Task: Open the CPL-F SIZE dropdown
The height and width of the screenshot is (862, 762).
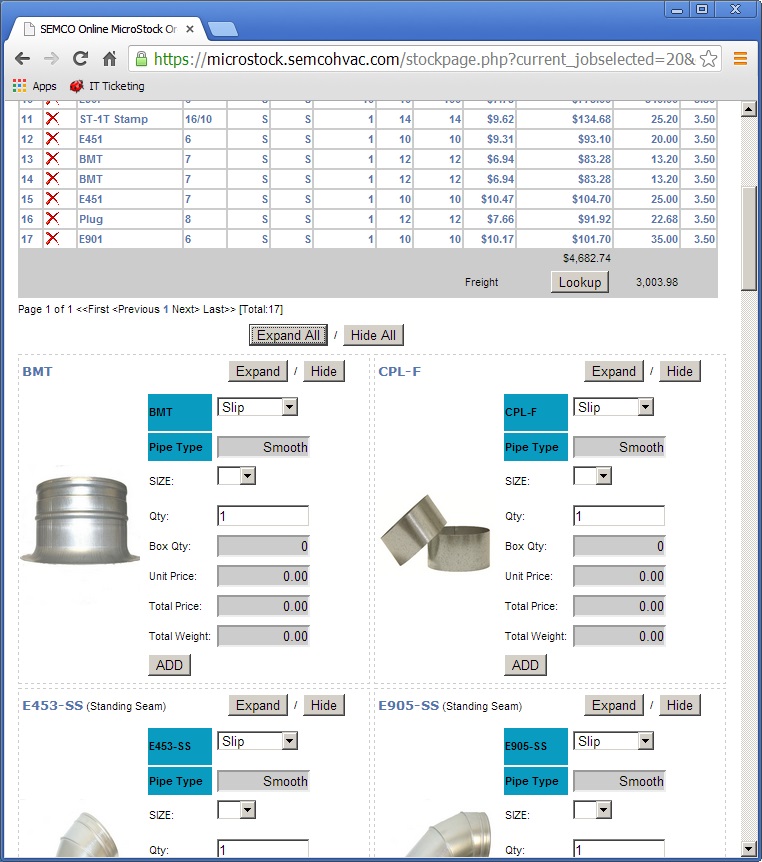Action: click(x=592, y=476)
